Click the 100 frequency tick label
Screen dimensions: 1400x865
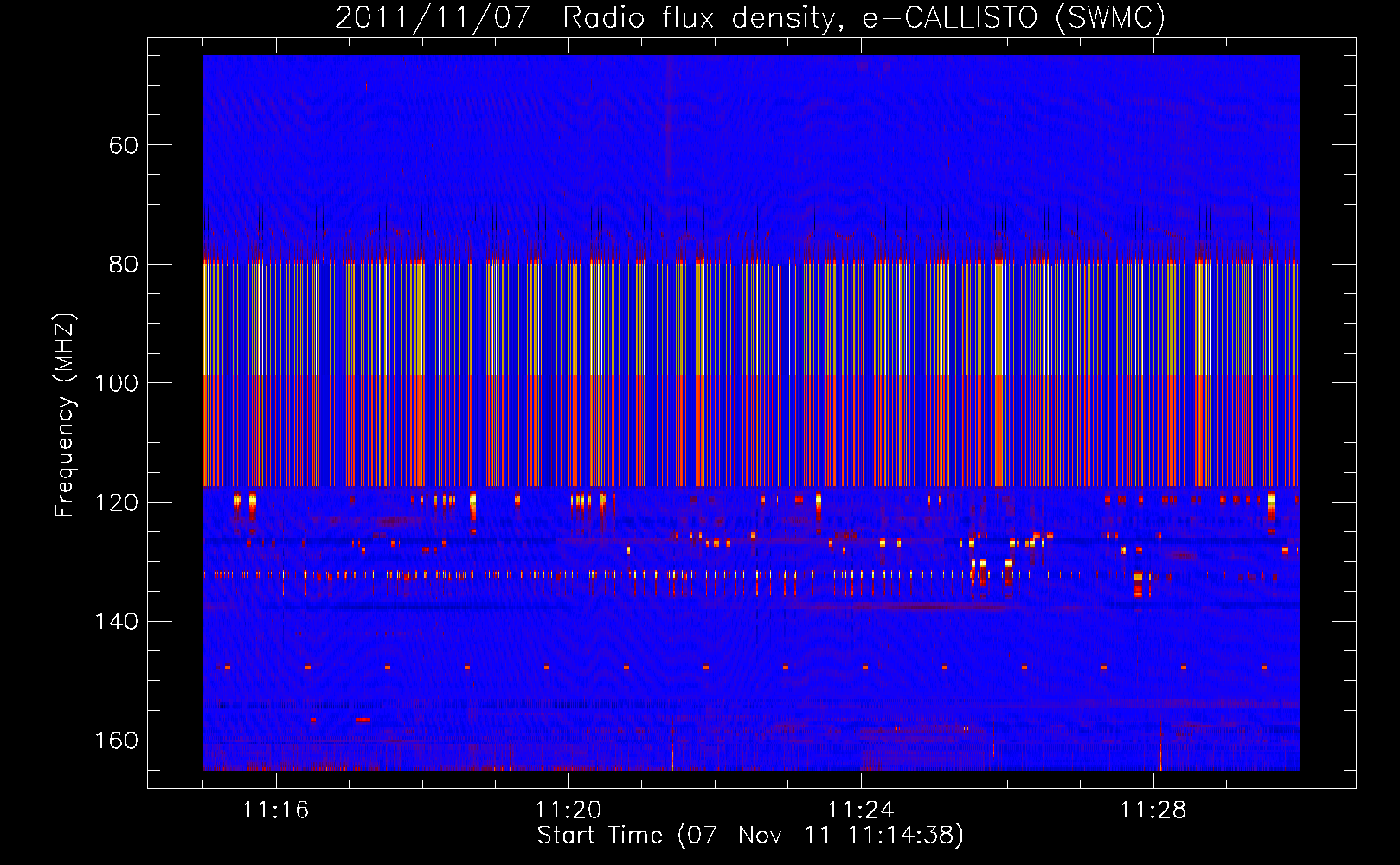pos(117,383)
